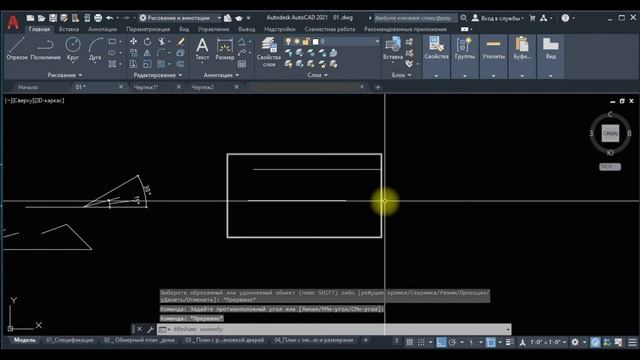640x360 pixels.
Task: Click the МСК button under ViewCube
Action: (x=610, y=167)
